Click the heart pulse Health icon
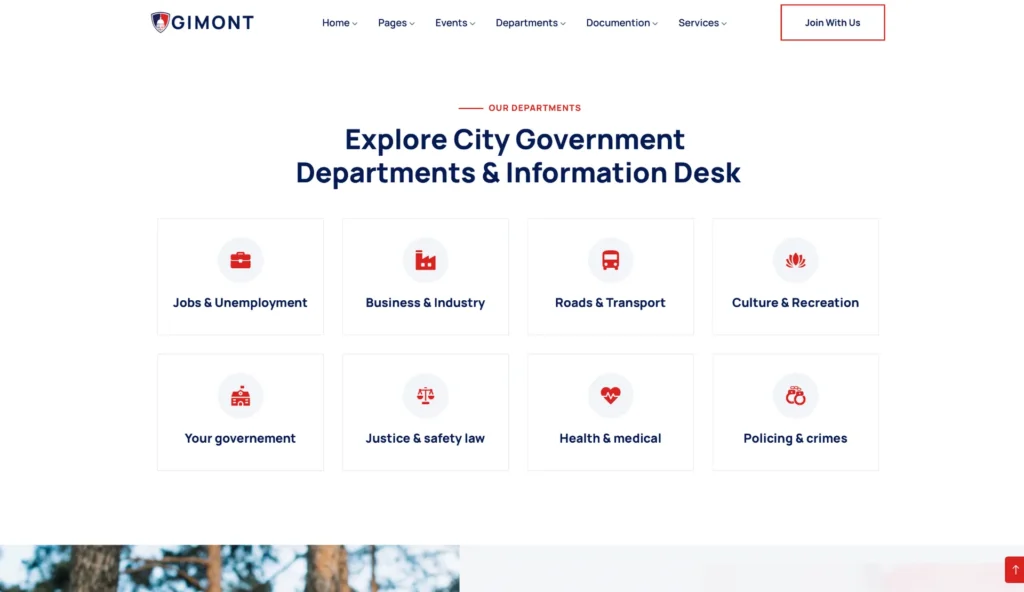Viewport: 1024px width, 592px height. point(610,396)
